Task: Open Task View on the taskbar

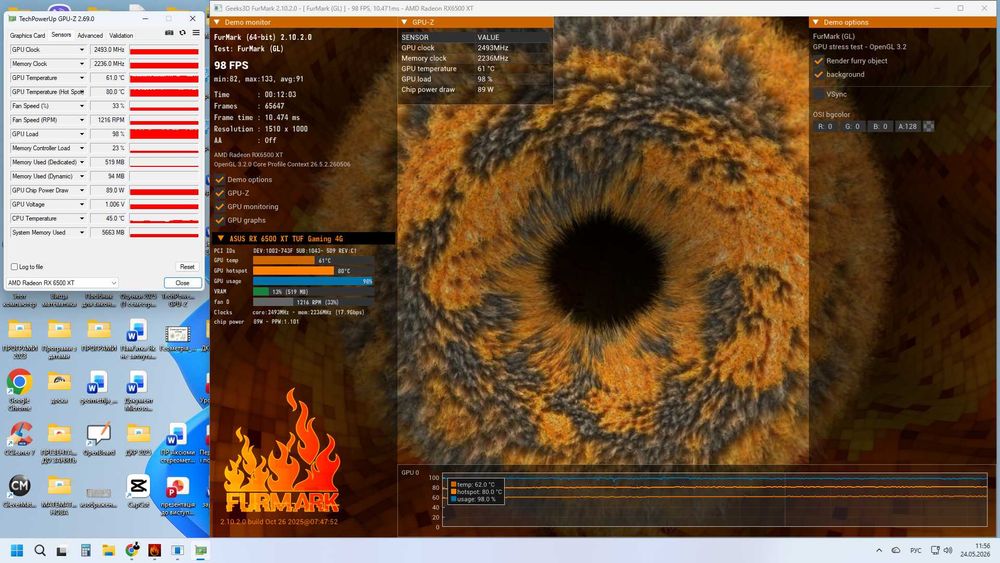Action: click(62, 550)
